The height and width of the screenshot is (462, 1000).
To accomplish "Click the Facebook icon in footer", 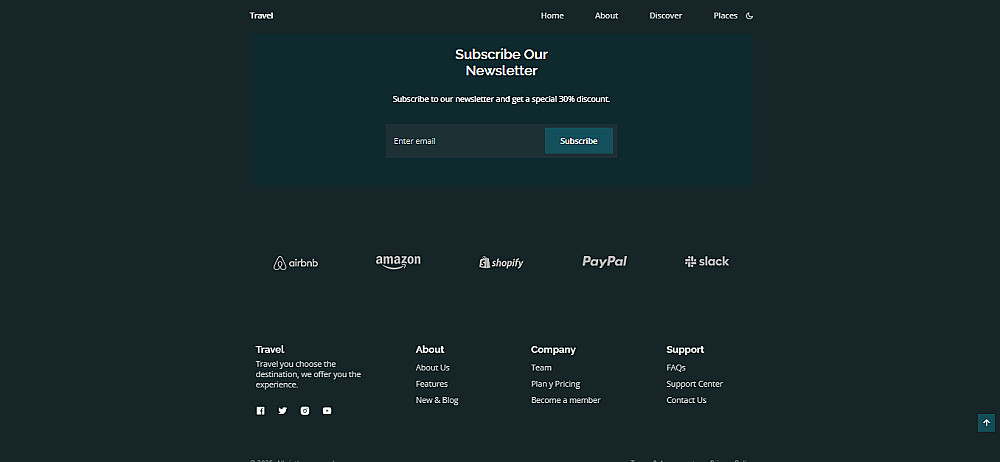I will pos(261,411).
